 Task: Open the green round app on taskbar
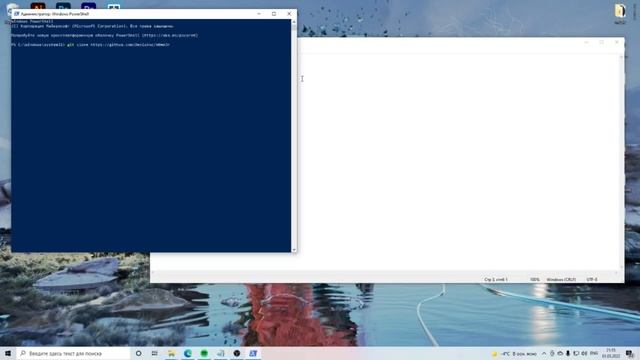point(204,353)
